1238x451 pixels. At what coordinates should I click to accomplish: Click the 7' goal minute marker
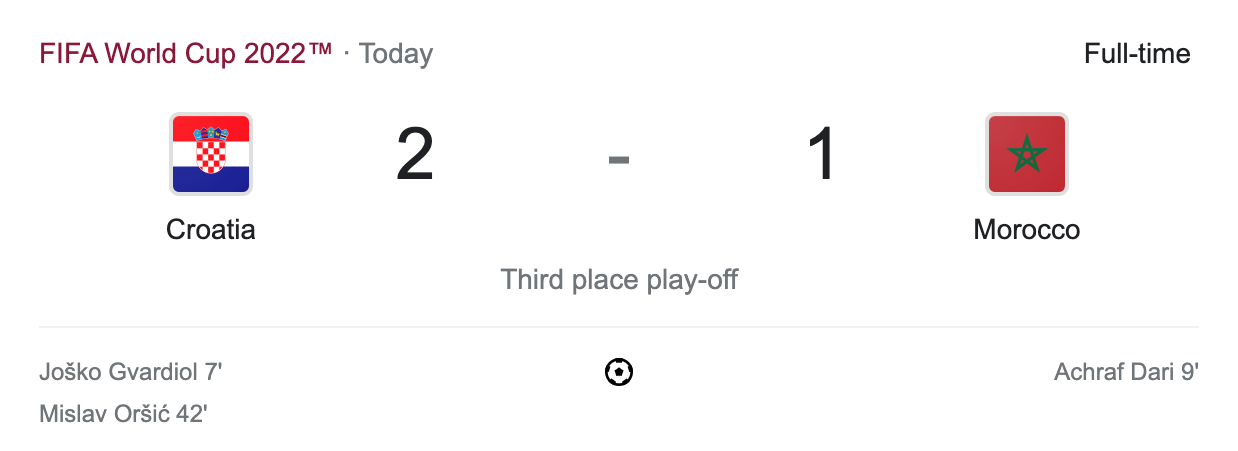pos(213,373)
